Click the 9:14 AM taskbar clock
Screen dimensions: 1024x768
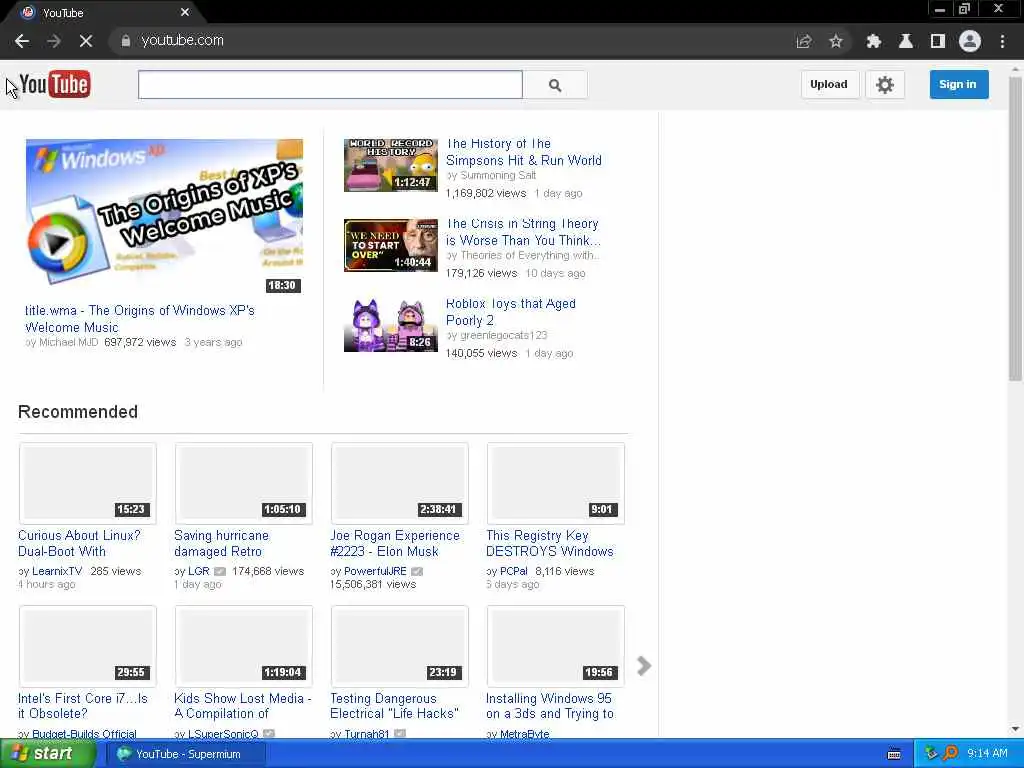click(x=987, y=754)
